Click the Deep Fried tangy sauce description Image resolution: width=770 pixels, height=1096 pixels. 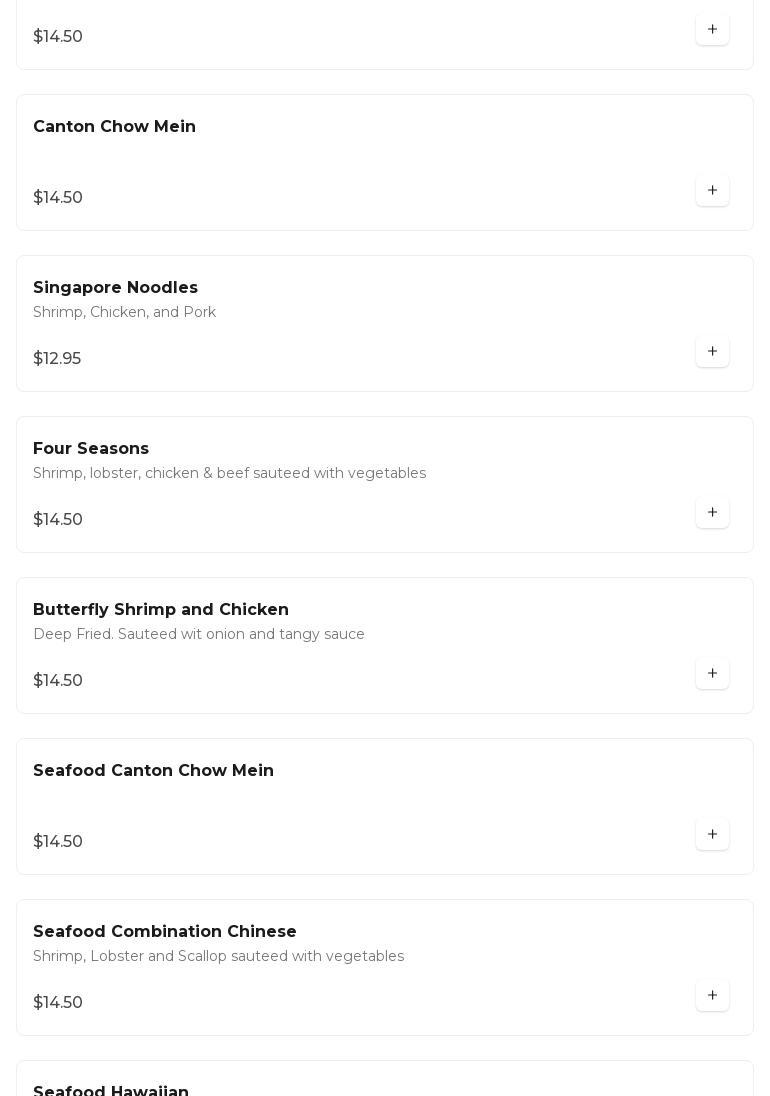[198, 634]
